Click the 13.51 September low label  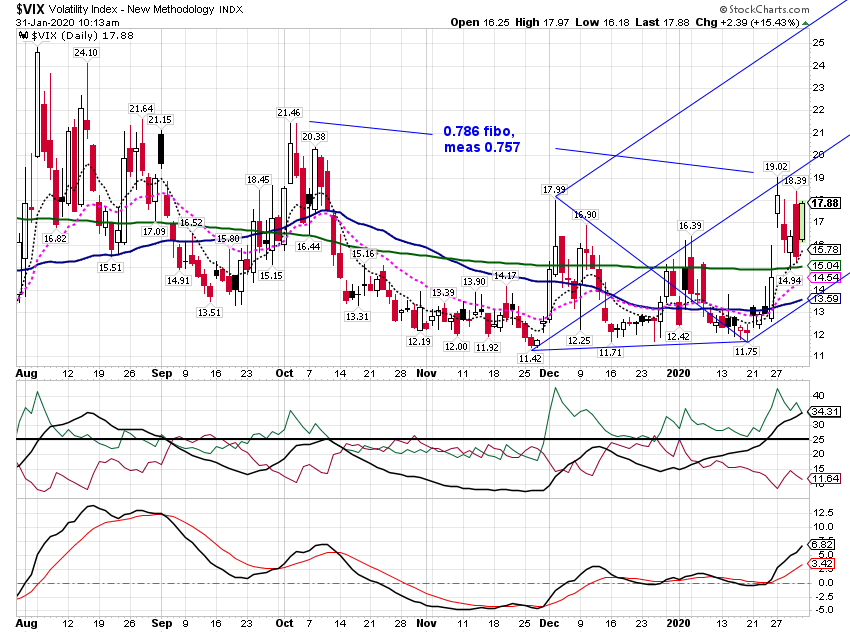point(209,312)
